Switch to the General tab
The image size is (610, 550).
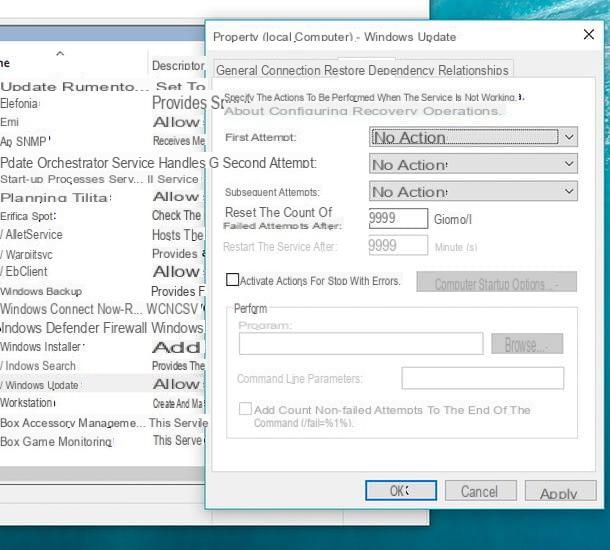237,70
